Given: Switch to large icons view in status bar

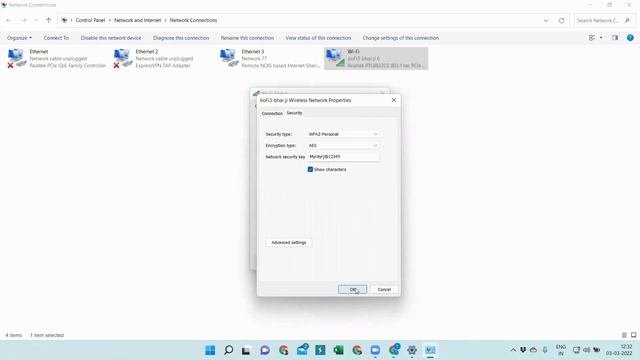Looking at the screenshot, I should (633, 335).
